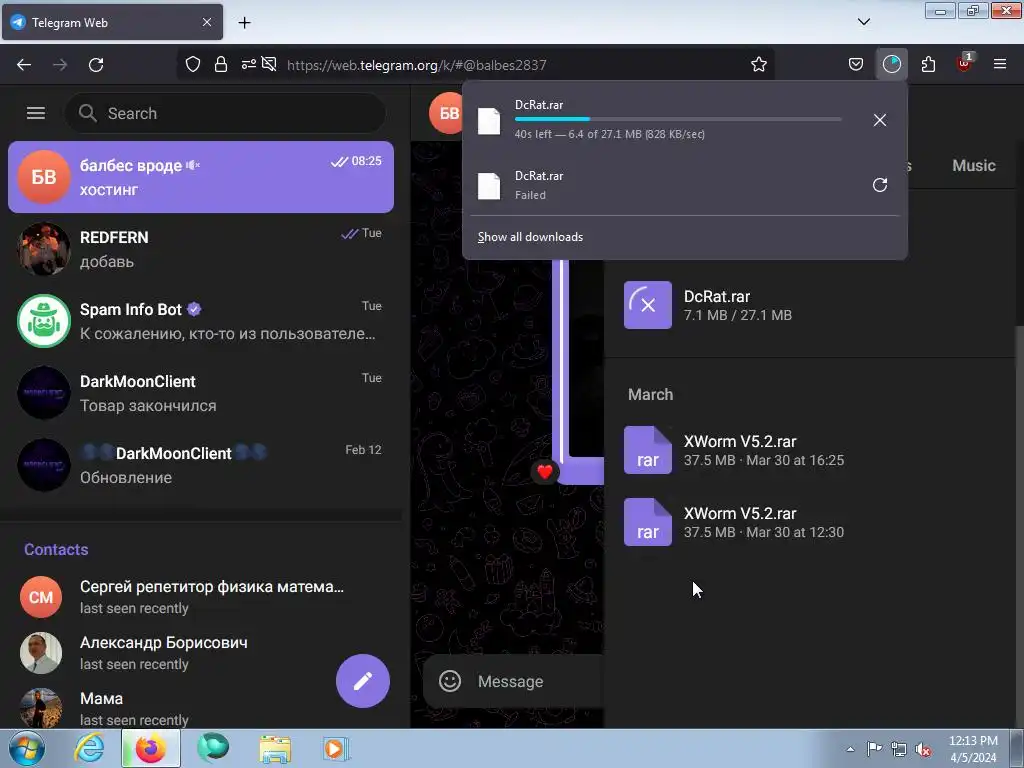Viewport: 1024px width, 768px height.
Task: Reload the current page
Action: click(x=96, y=65)
